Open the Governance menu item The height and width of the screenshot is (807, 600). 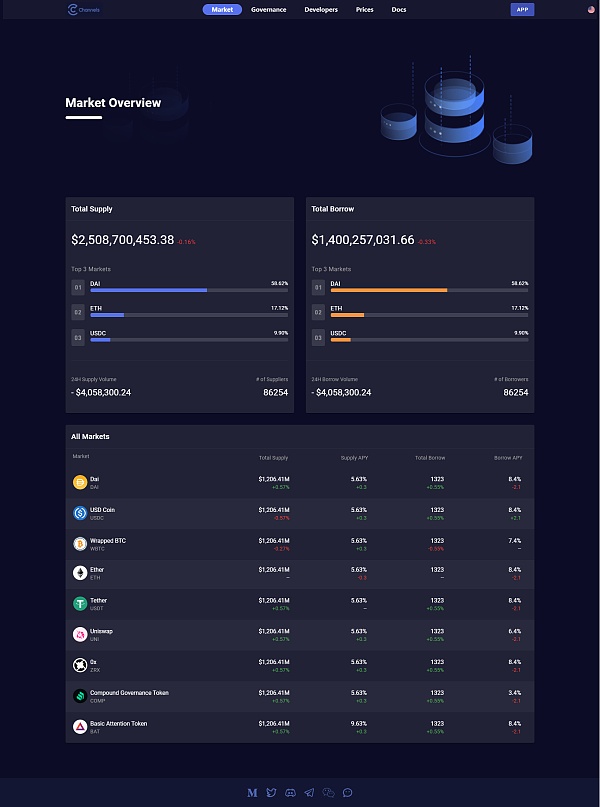pyautogui.click(x=268, y=9)
